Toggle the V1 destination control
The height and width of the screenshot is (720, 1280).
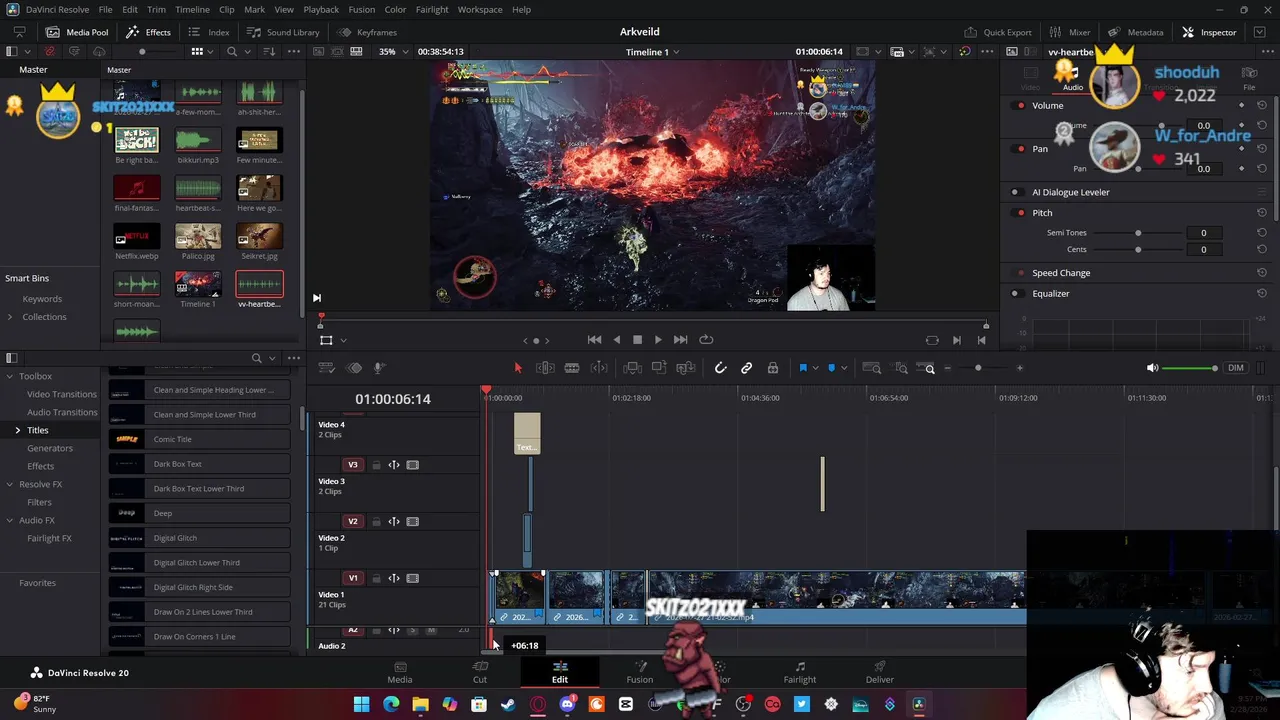(352, 578)
